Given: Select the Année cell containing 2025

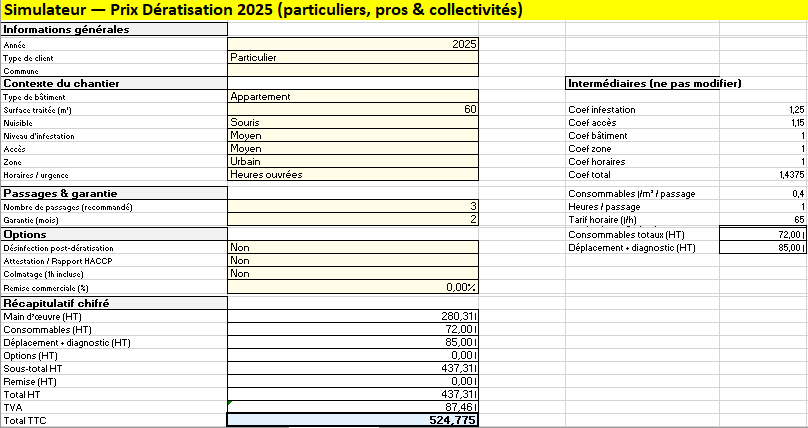Looking at the screenshot, I should click(x=354, y=44).
